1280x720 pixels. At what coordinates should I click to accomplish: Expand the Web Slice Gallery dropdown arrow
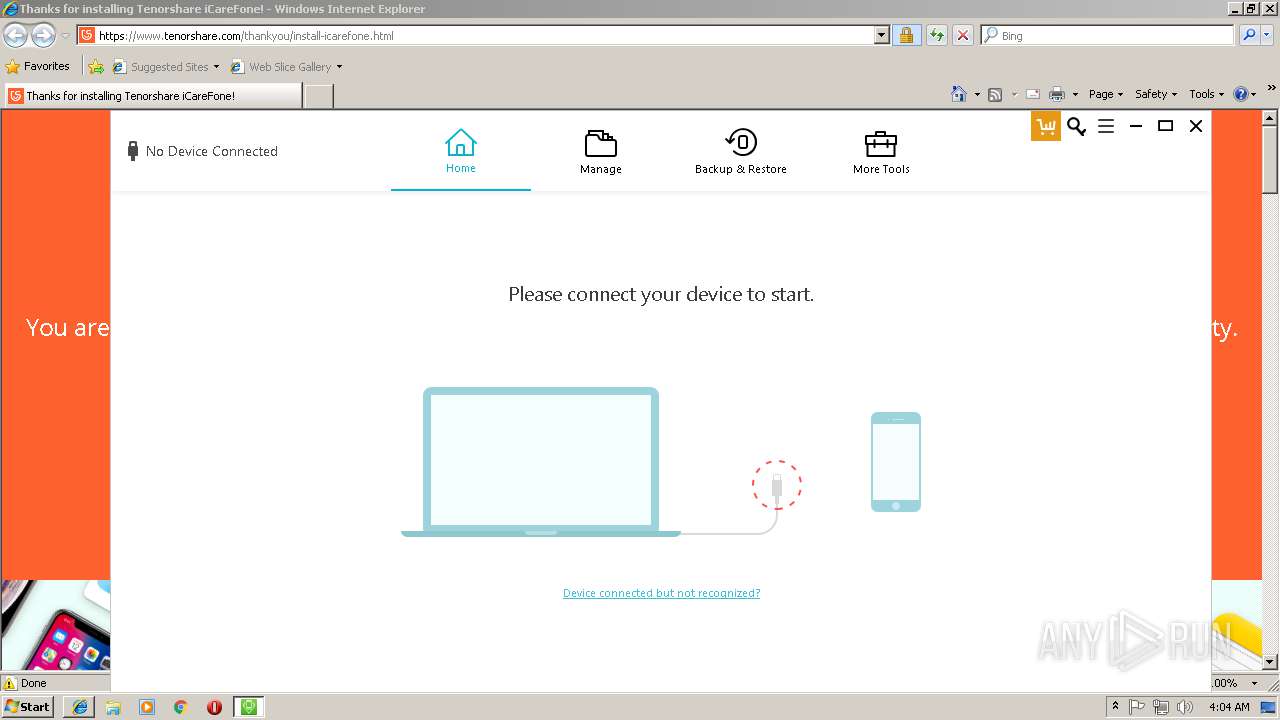click(x=339, y=67)
